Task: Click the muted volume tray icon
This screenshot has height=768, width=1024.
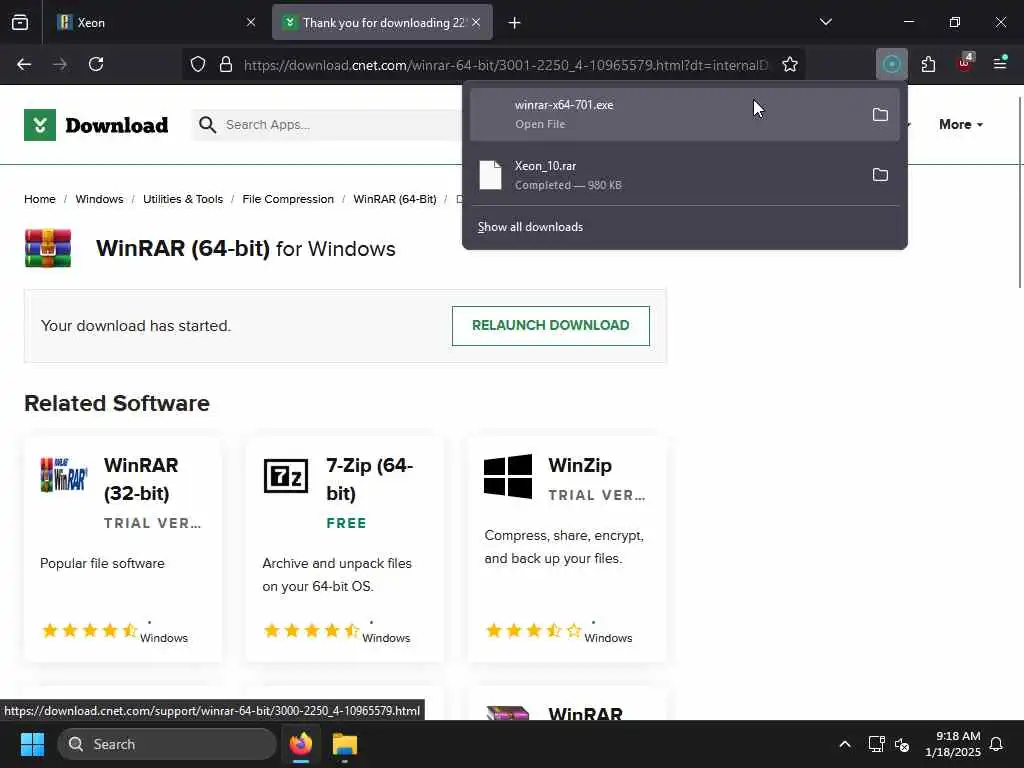Action: (x=902, y=744)
